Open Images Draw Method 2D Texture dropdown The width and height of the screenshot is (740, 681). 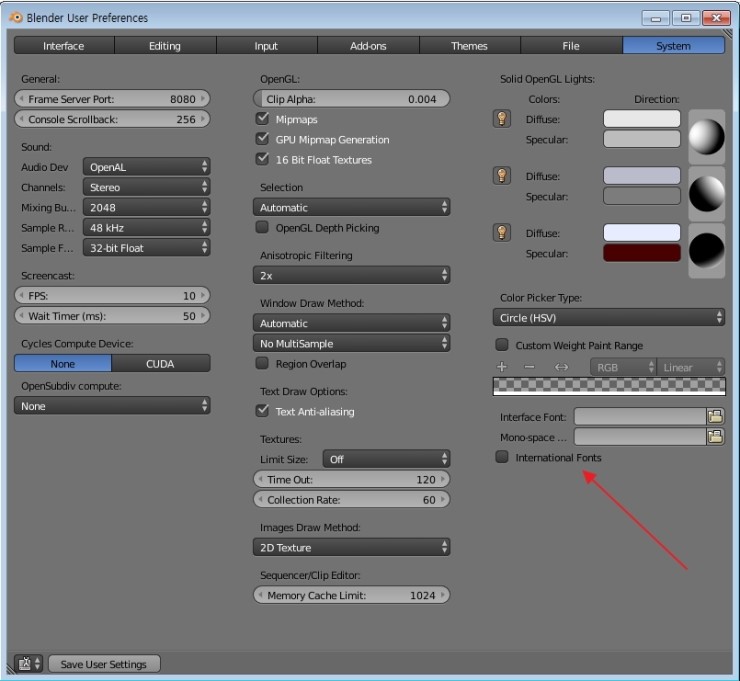352,547
